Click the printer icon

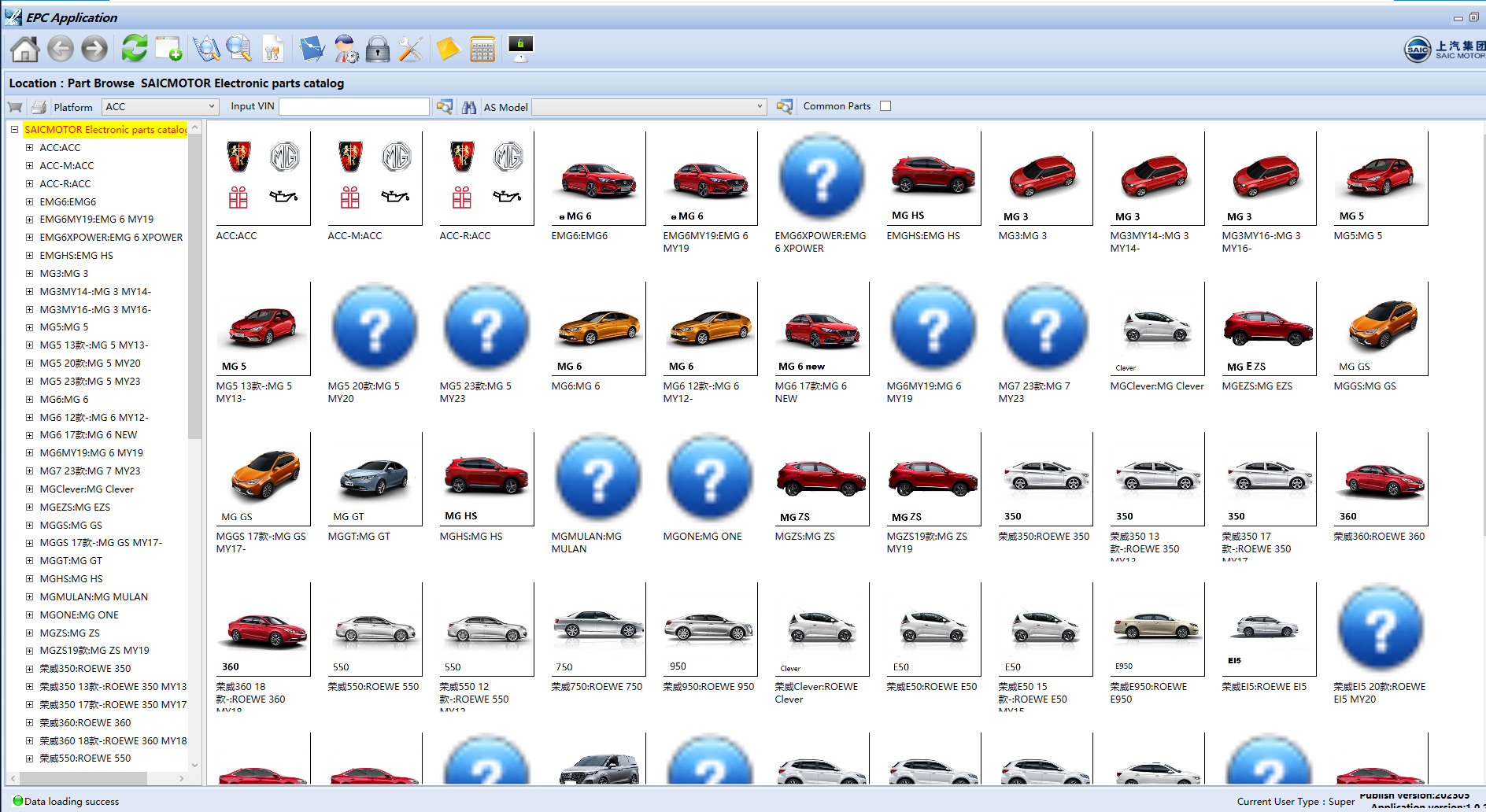click(x=39, y=107)
